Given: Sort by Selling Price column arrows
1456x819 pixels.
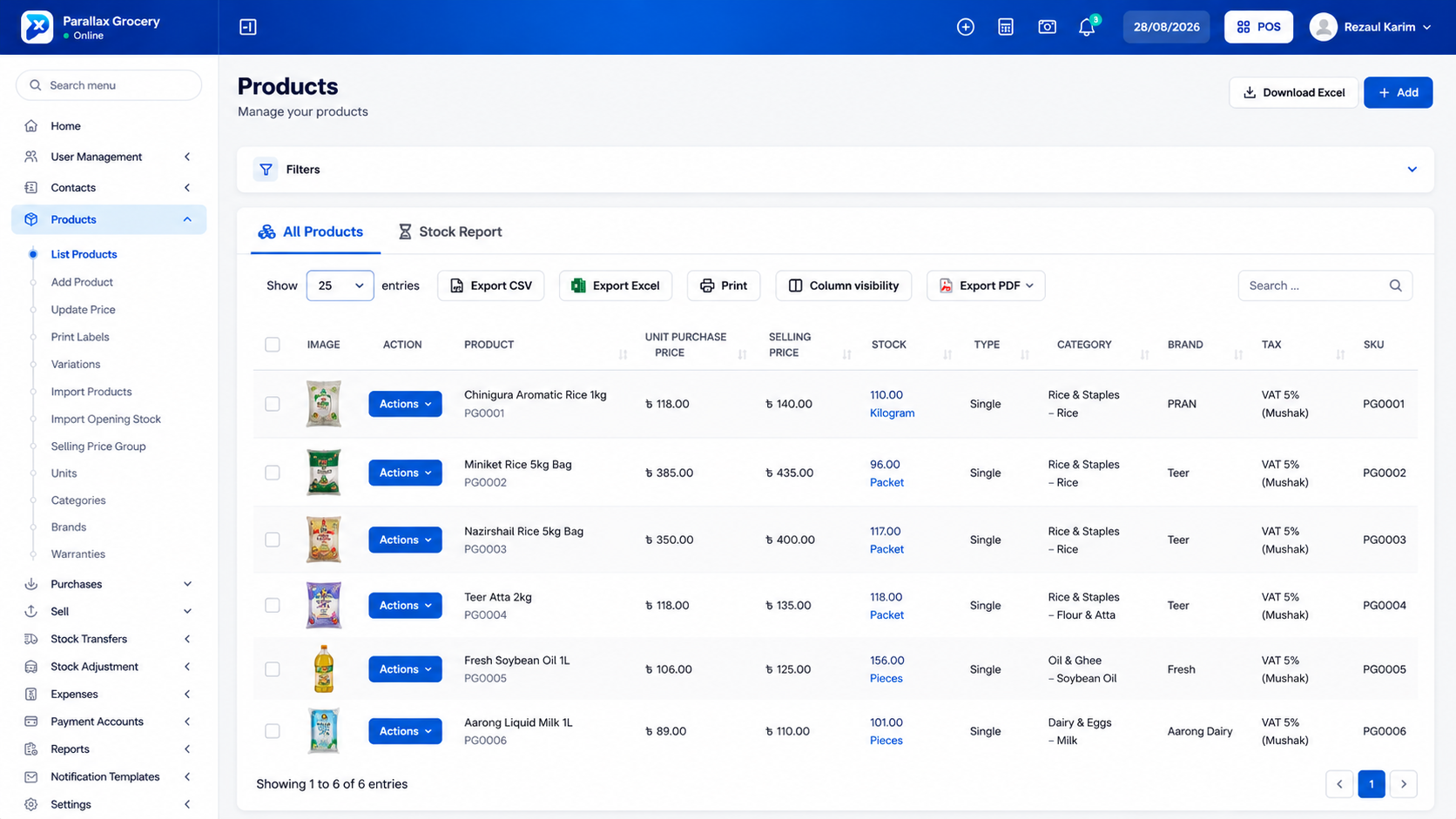Looking at the screenshot, I should pyautogui.click(x=846, y=354).
